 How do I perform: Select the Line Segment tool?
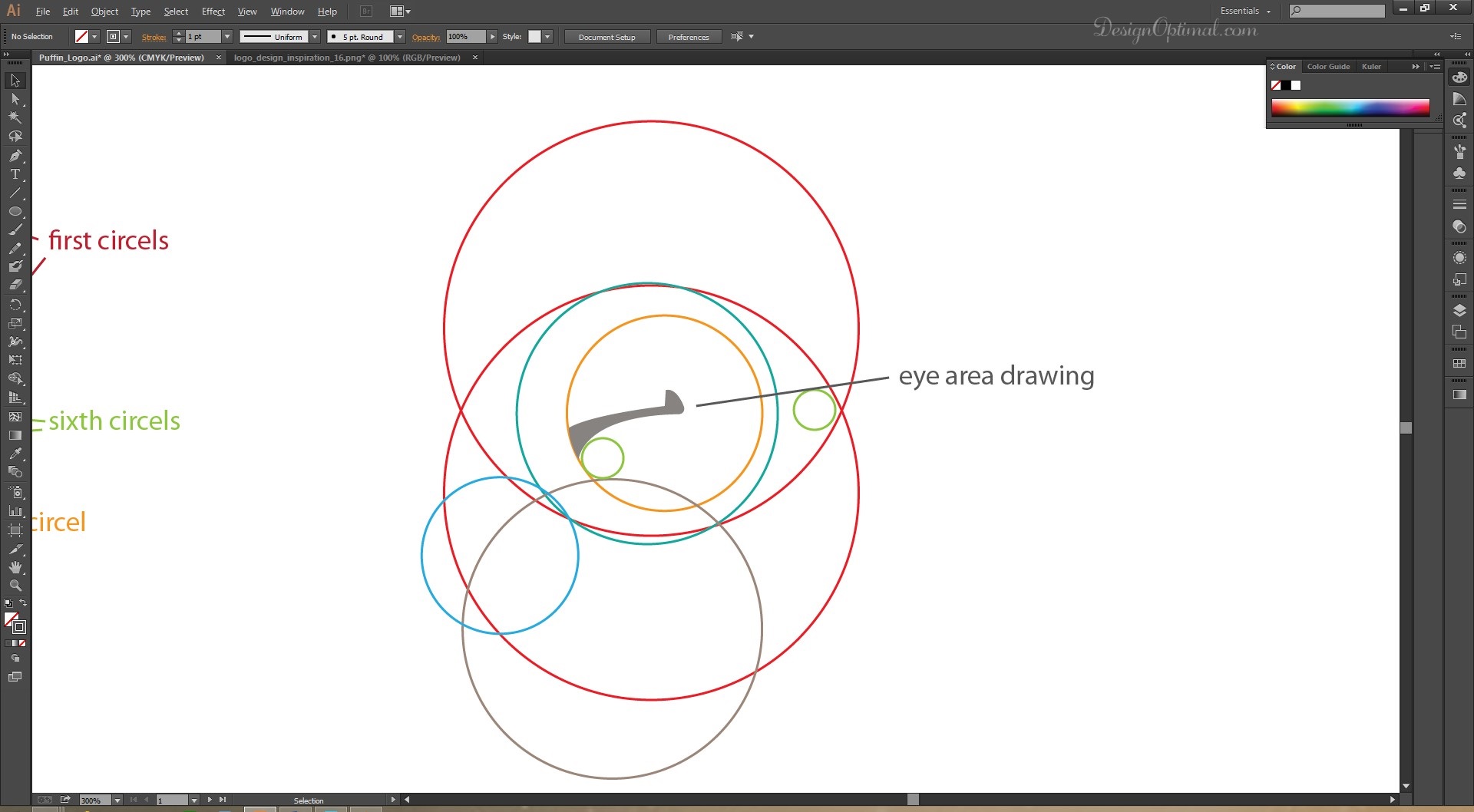[15, 193]
